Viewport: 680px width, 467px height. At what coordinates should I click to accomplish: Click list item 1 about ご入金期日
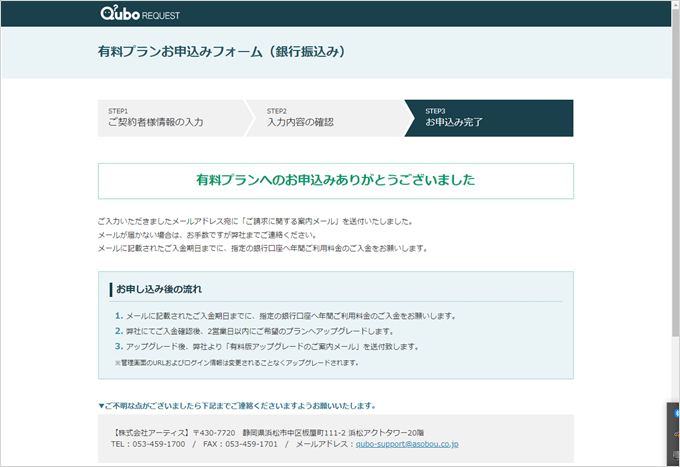coord(285,316)
